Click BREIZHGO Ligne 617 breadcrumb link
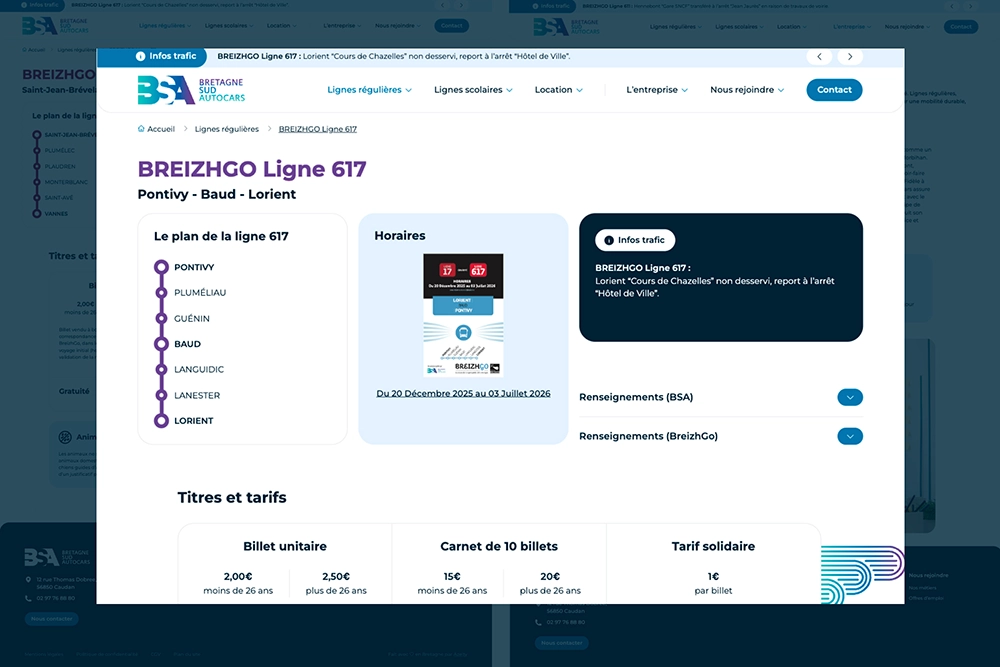This screenshot has width=1000, height=667. click(x=318, y=129)
